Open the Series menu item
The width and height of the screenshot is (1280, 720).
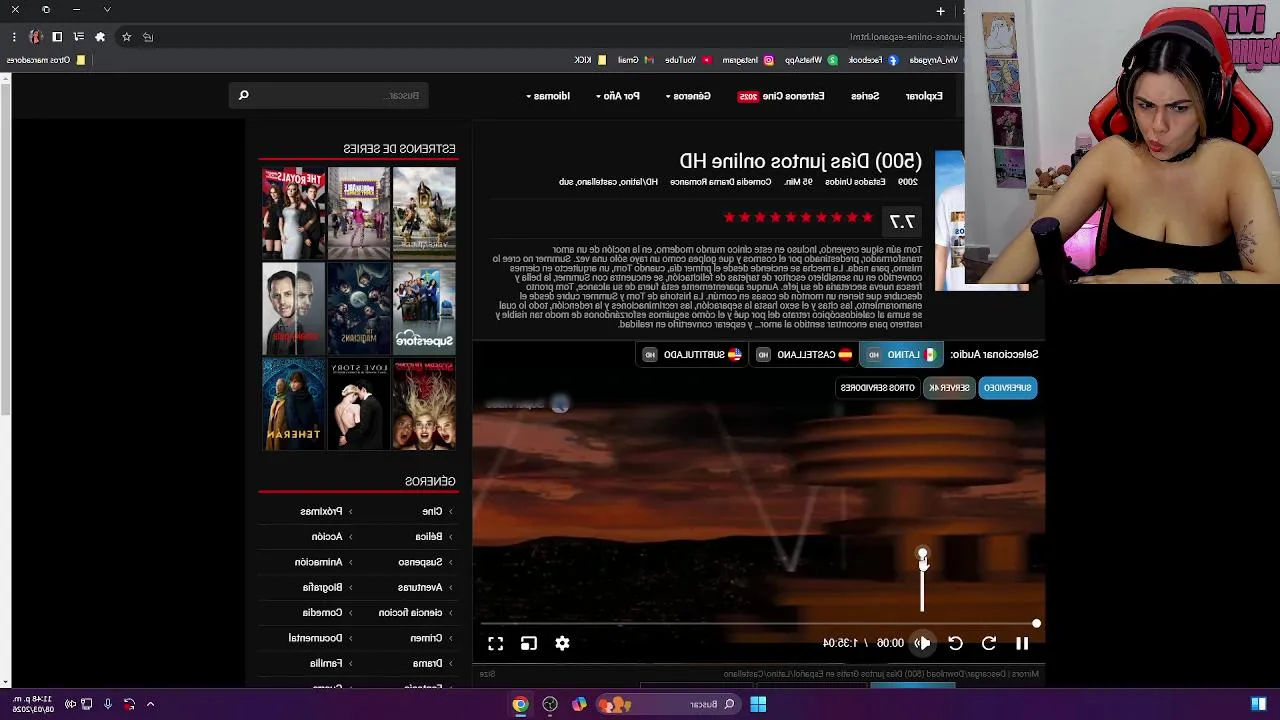coord(865,96)
